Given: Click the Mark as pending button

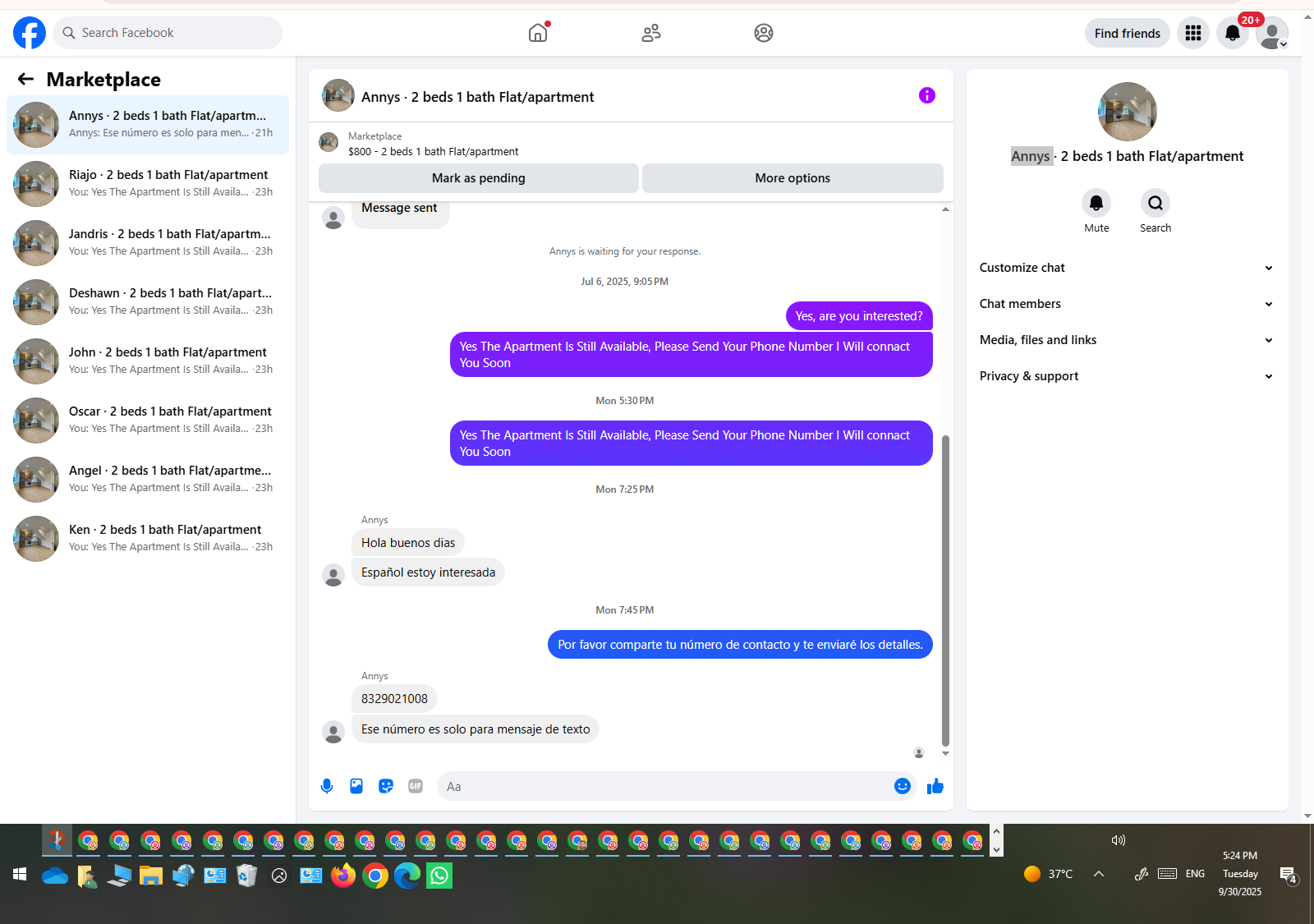Looking at the screenshot, I should pos(479,178).
